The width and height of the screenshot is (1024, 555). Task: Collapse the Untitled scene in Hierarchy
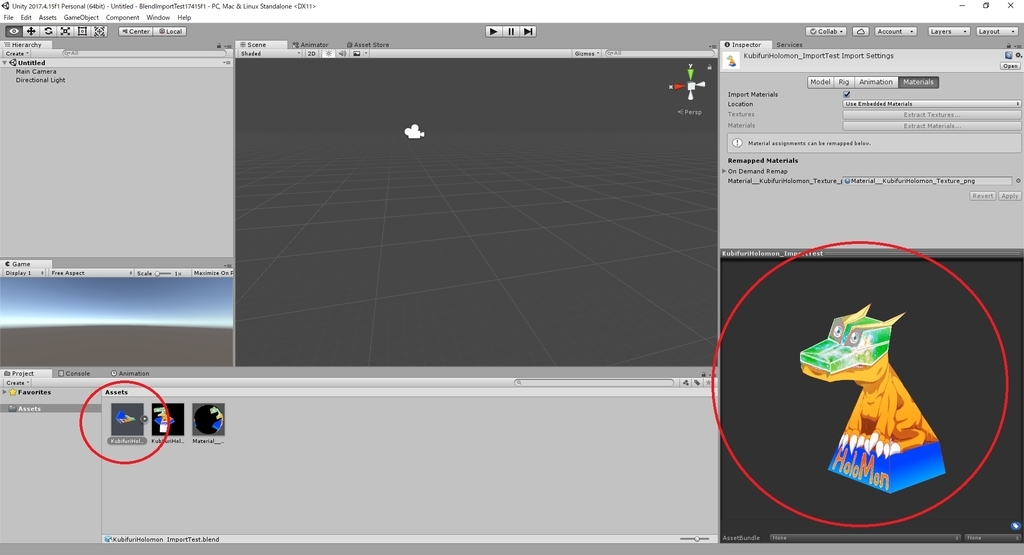(x=5, y=63)
